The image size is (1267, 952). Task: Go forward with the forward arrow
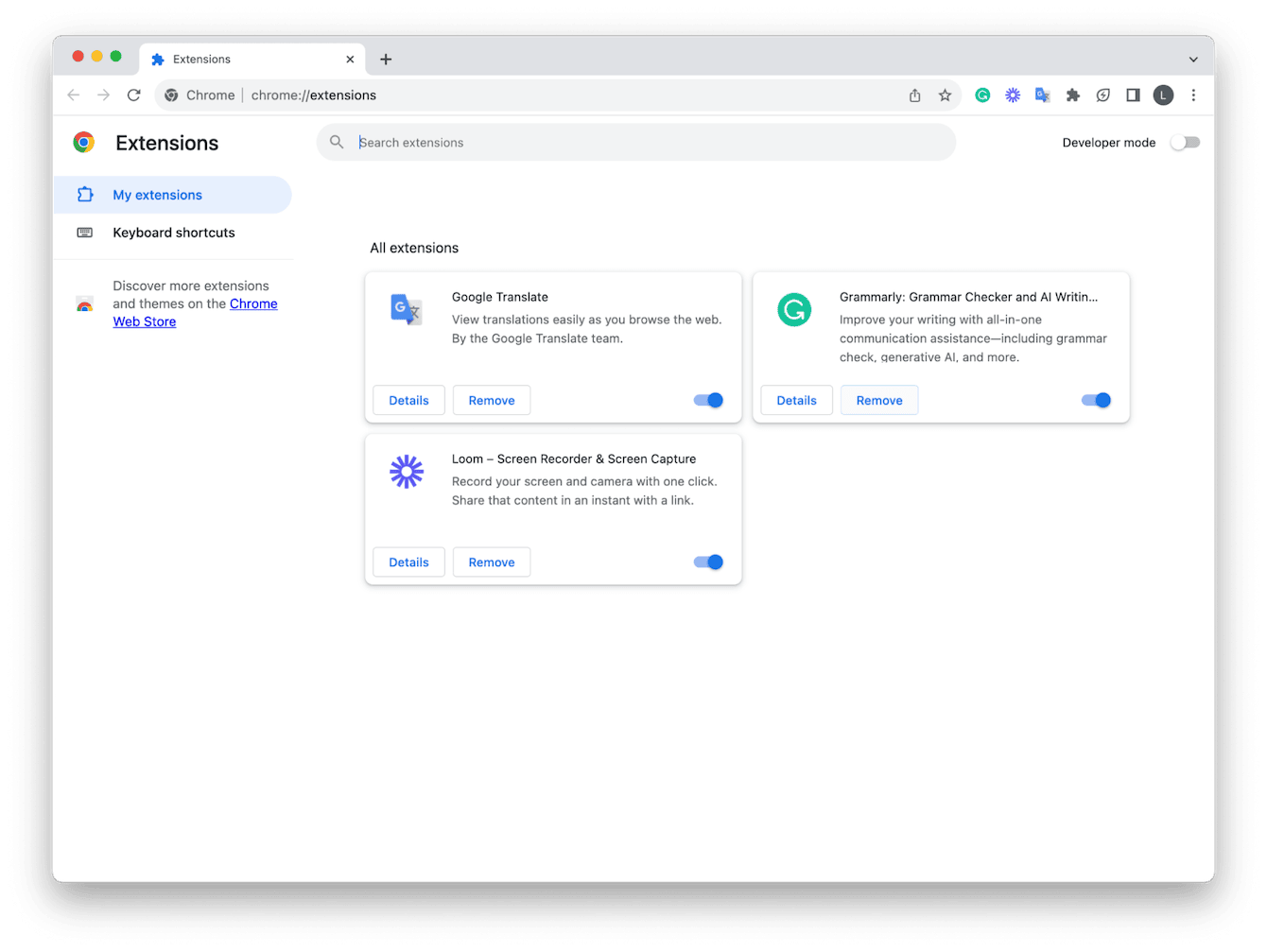coord(104,95)
